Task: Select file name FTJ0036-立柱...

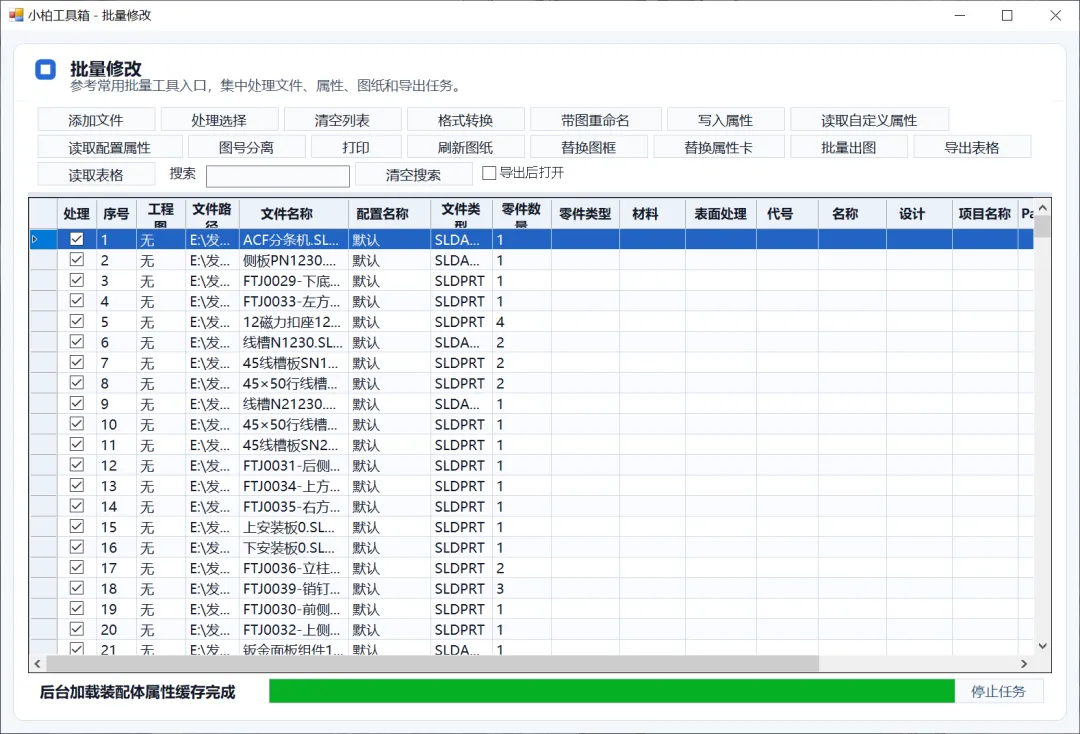Action: click(x=294, y=568)
